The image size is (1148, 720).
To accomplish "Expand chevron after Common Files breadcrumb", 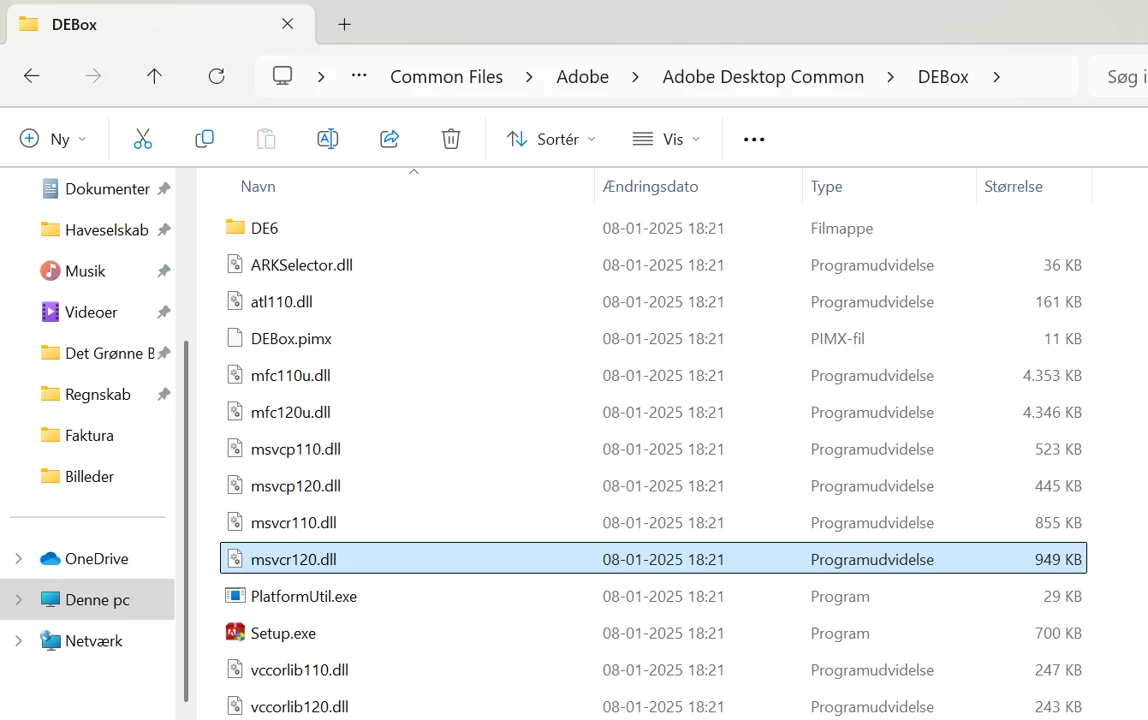I will click(x=529, y=77).
